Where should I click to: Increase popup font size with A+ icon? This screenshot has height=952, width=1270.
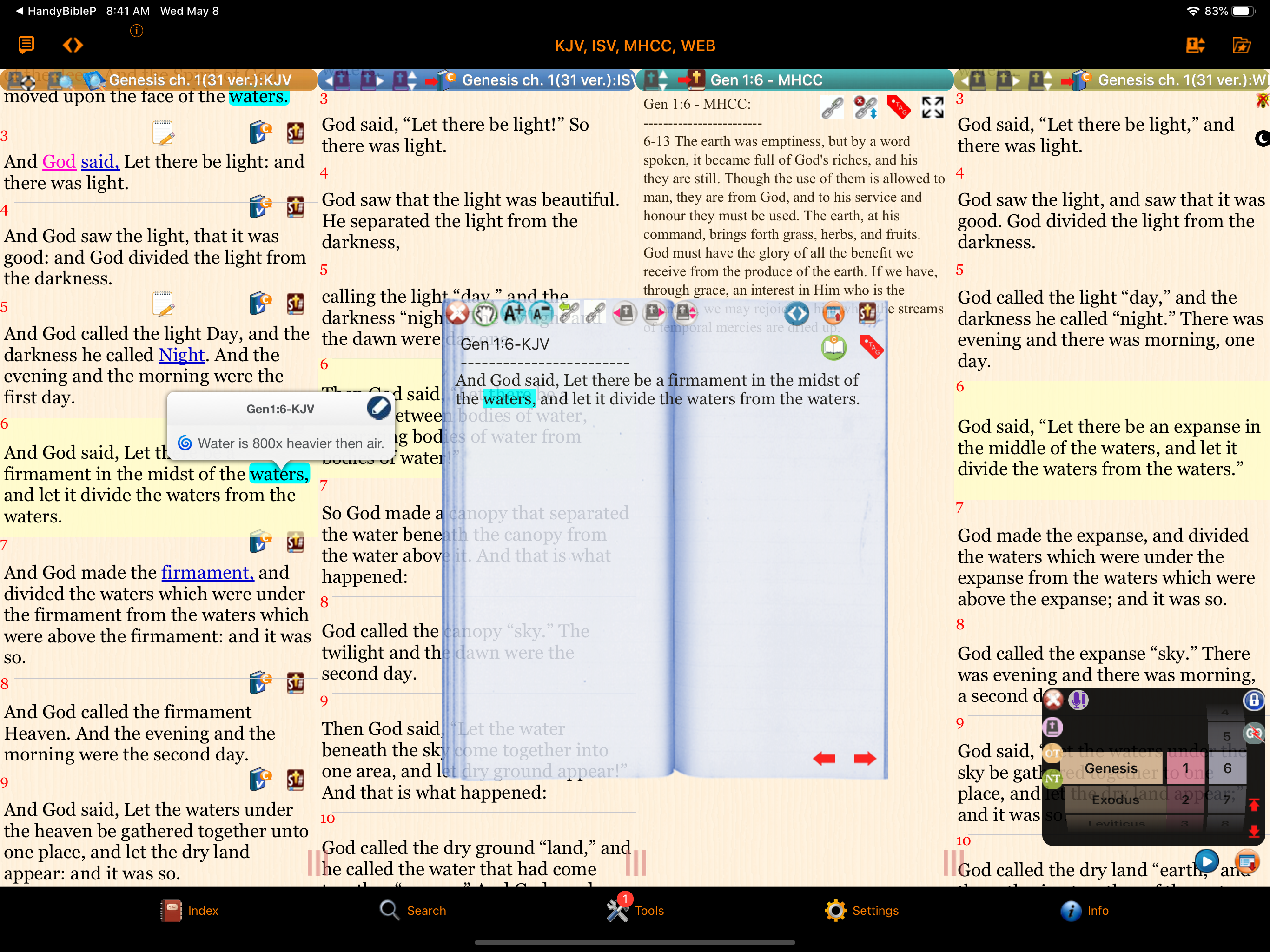pyautogui.click(x=513, y=313)
